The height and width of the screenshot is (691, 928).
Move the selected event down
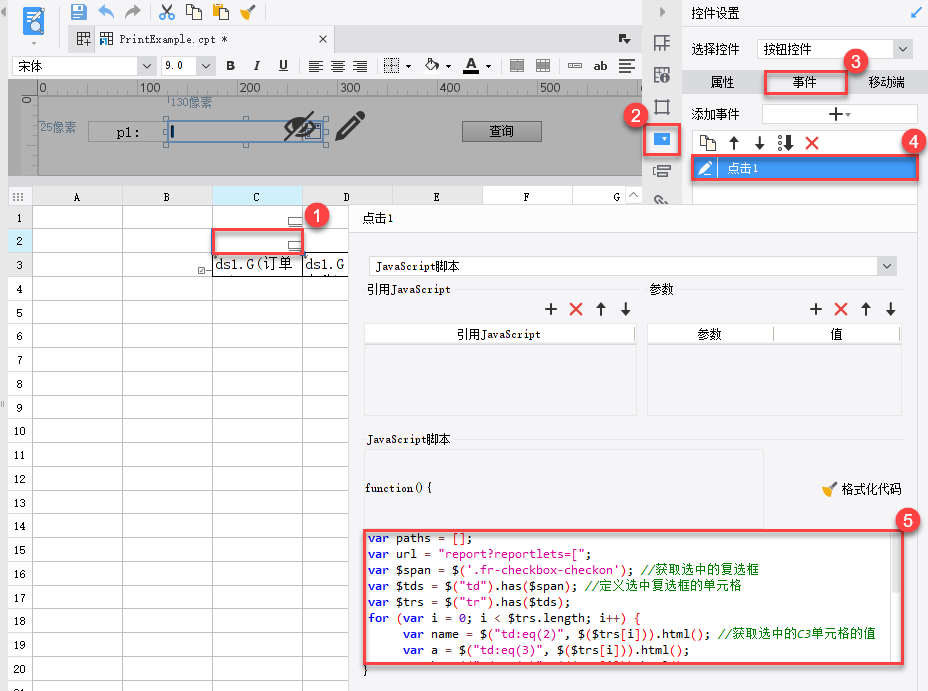point(759,143)
